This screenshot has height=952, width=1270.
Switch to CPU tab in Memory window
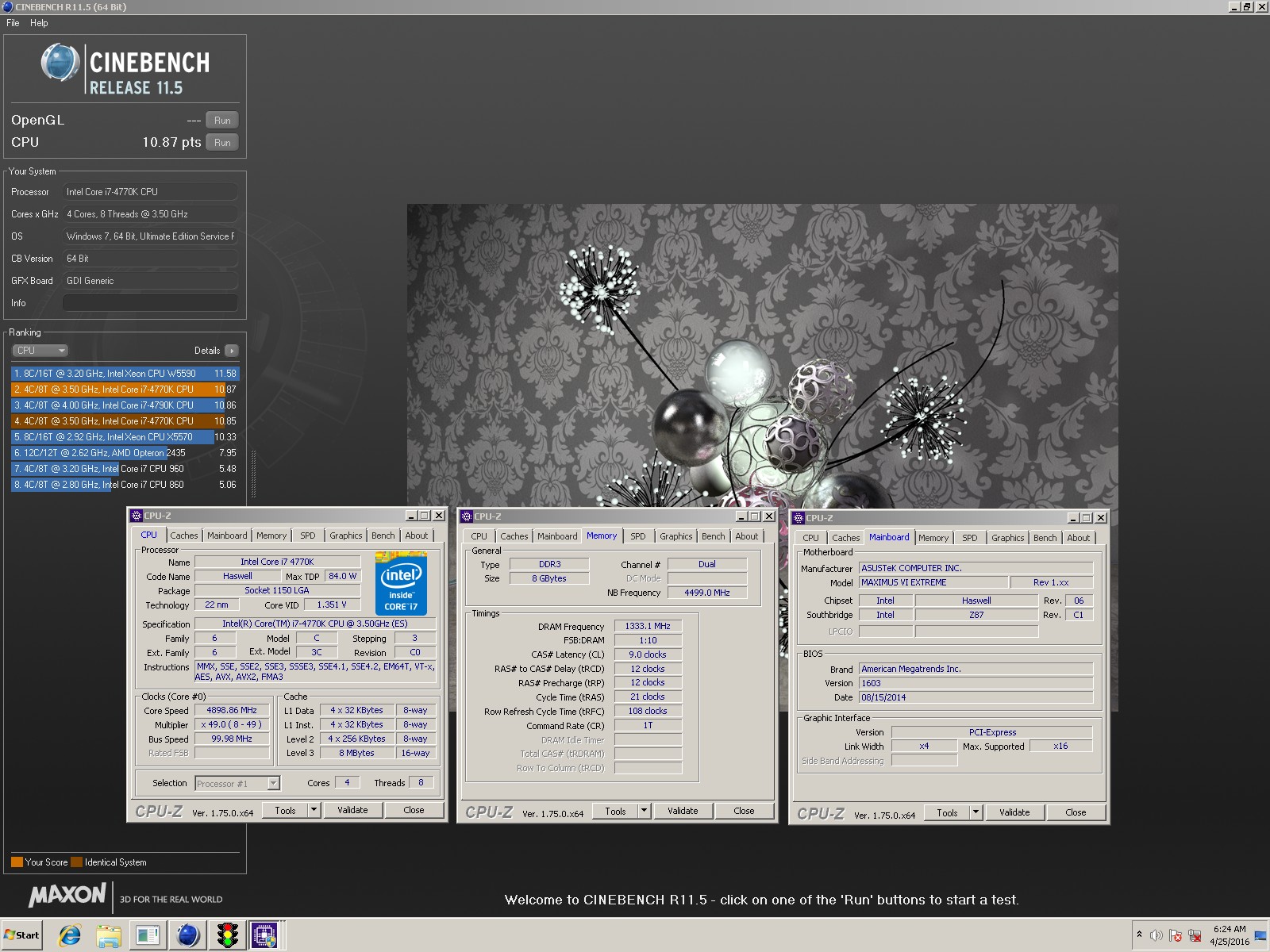pyautogui.click(x=479, y=536)
